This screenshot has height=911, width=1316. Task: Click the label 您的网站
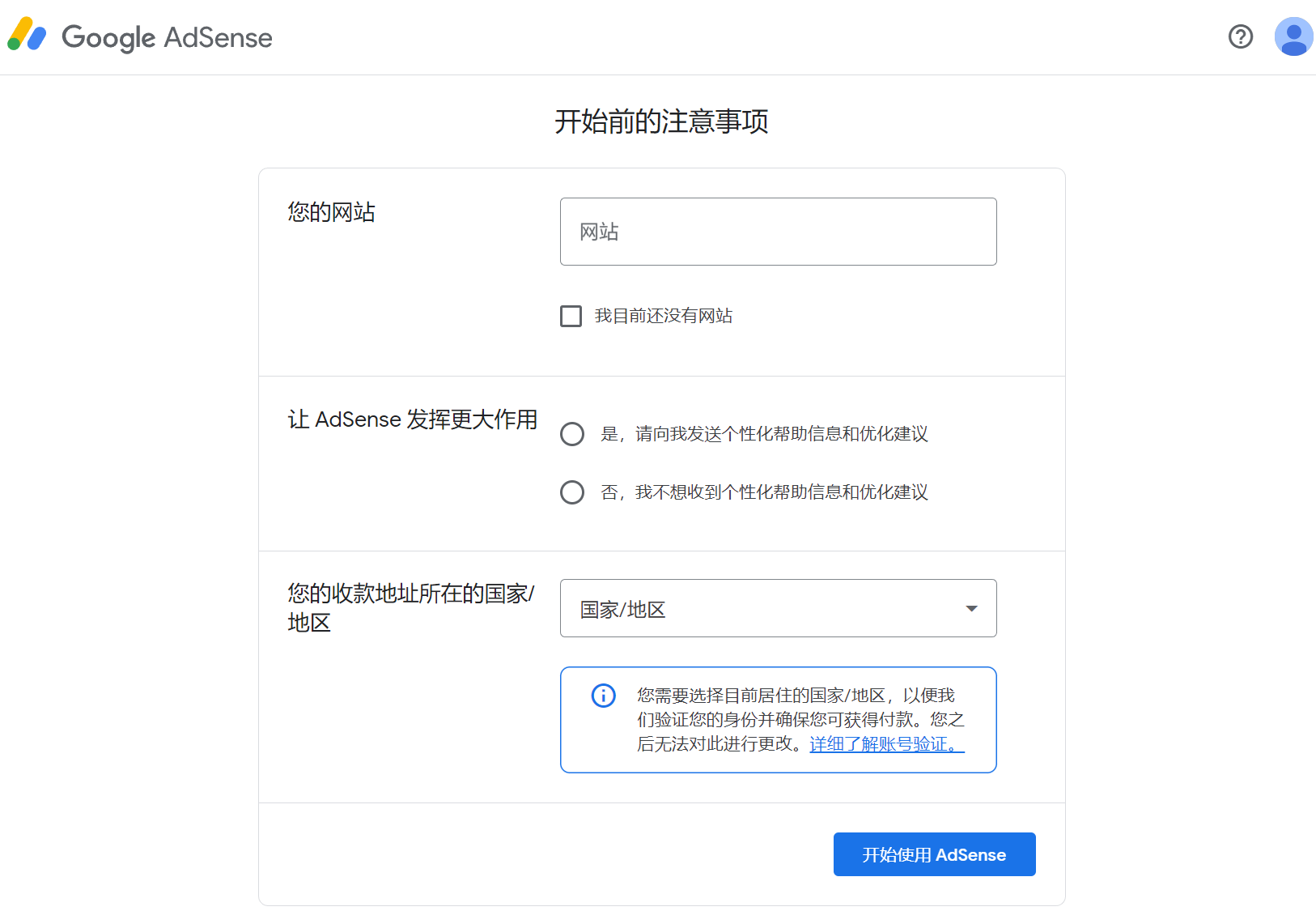331,212
